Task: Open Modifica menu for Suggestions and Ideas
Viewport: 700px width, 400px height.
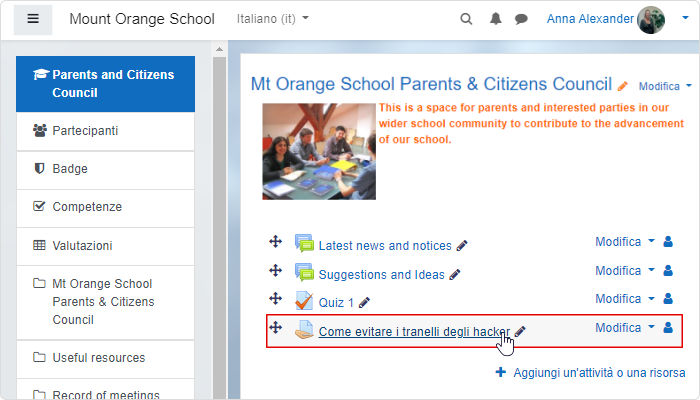Action: (x=625, y=271)
